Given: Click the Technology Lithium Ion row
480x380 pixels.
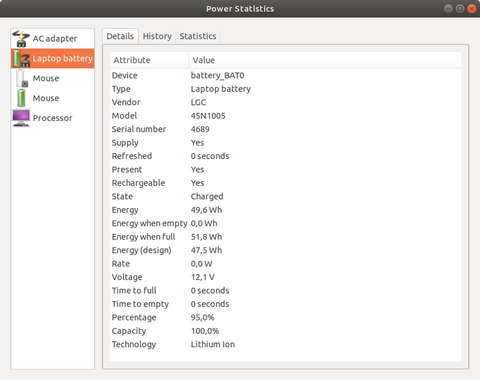Looking at the screenshot, I should (286, 344).
